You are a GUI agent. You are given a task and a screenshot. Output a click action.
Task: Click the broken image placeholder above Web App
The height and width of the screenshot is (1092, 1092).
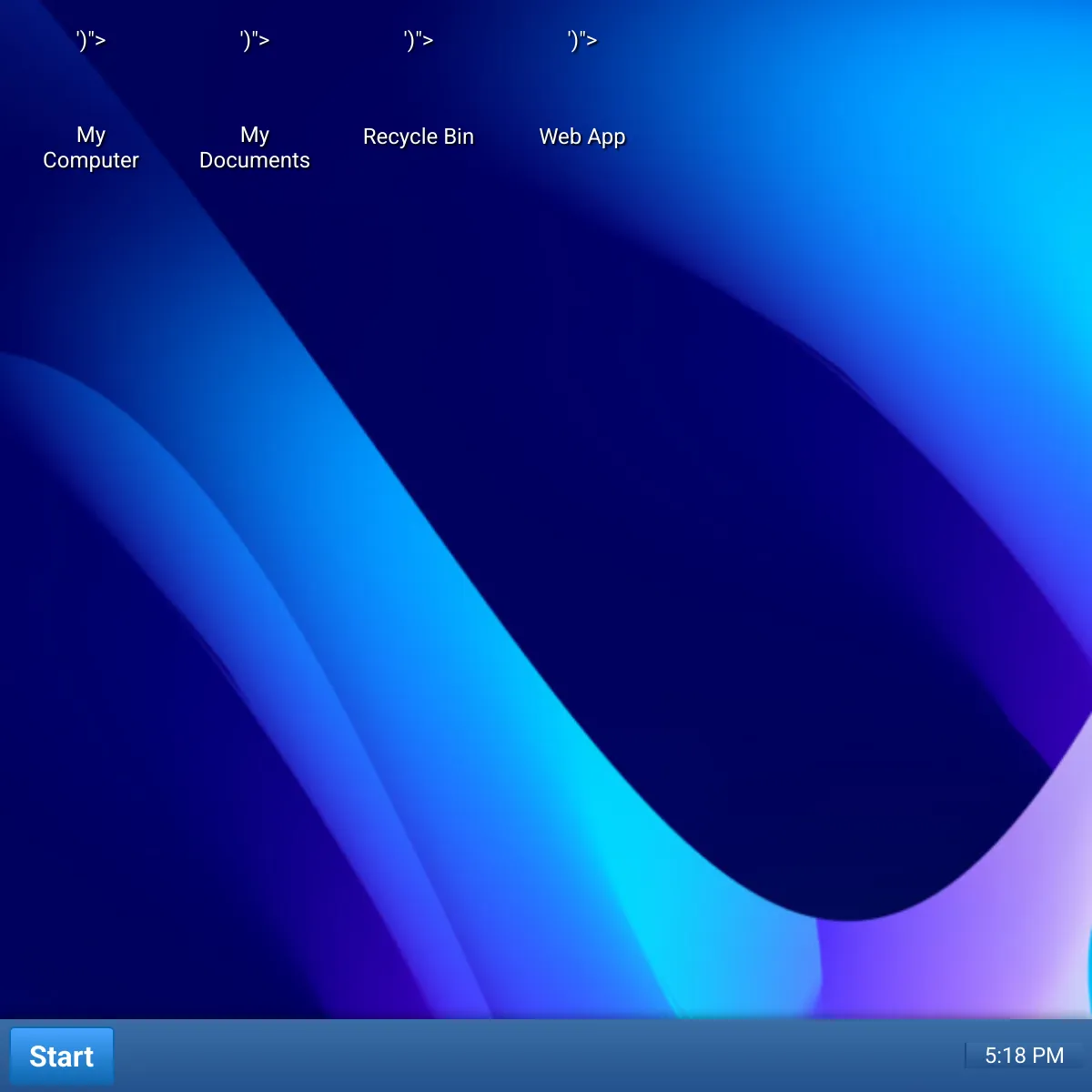click(x=582, y=41)
